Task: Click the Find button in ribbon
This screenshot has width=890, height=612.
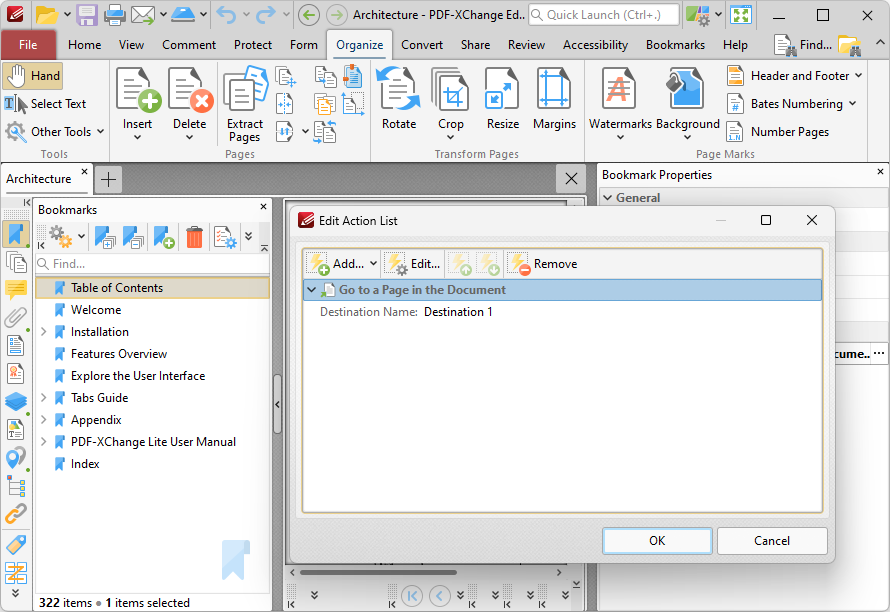Action: click(803, 45)
